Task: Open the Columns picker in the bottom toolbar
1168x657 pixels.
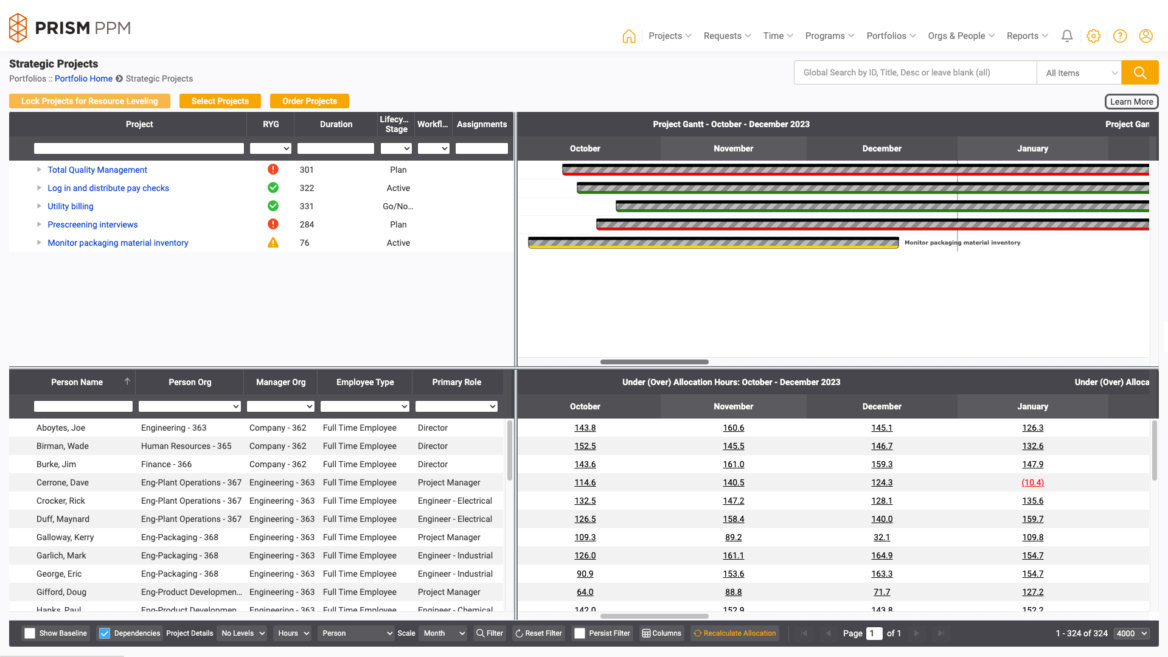Action: pyautogui.click(x=661, y=633)
